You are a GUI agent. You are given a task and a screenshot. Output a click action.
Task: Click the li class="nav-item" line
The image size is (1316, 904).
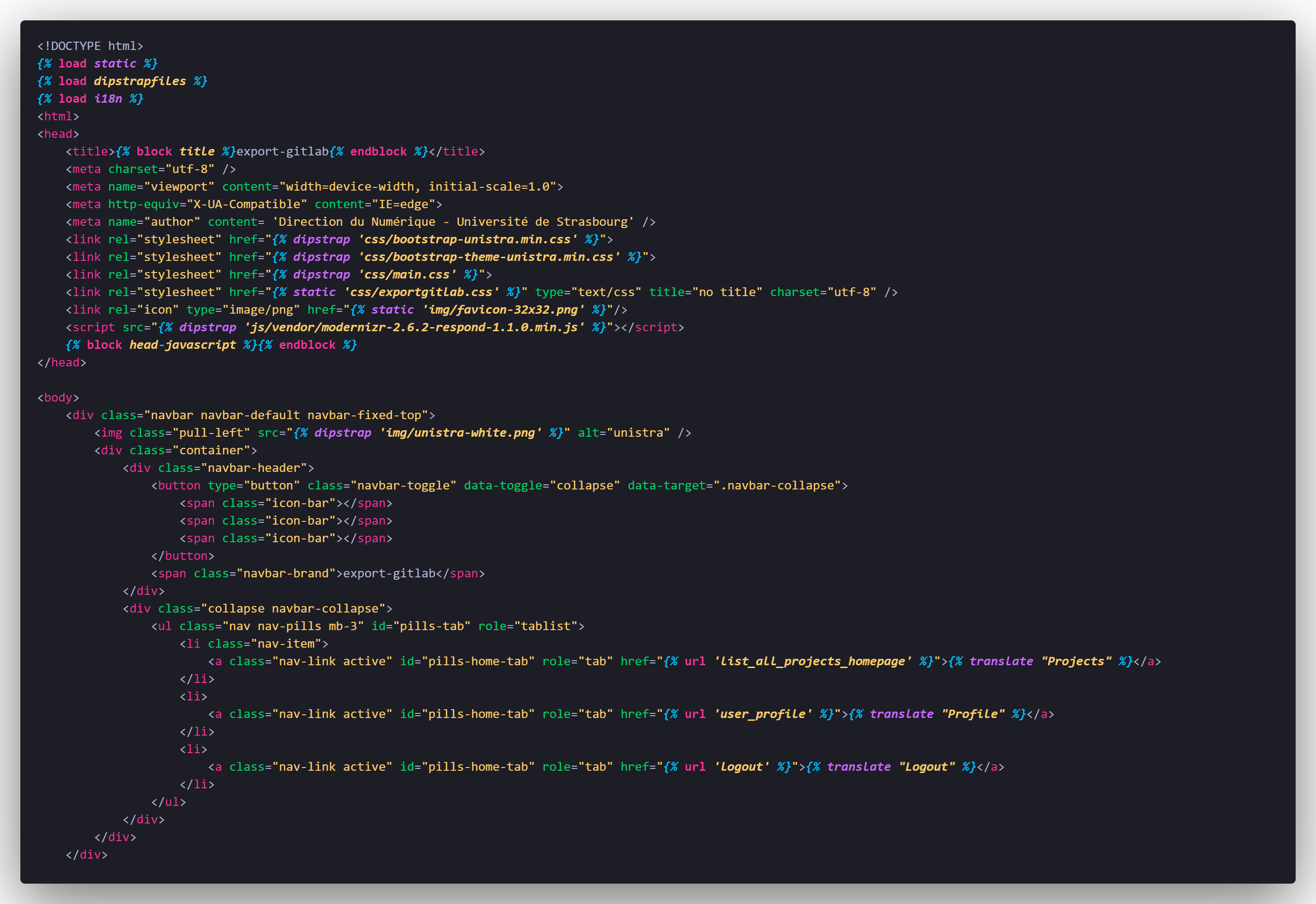coord(254,643)
